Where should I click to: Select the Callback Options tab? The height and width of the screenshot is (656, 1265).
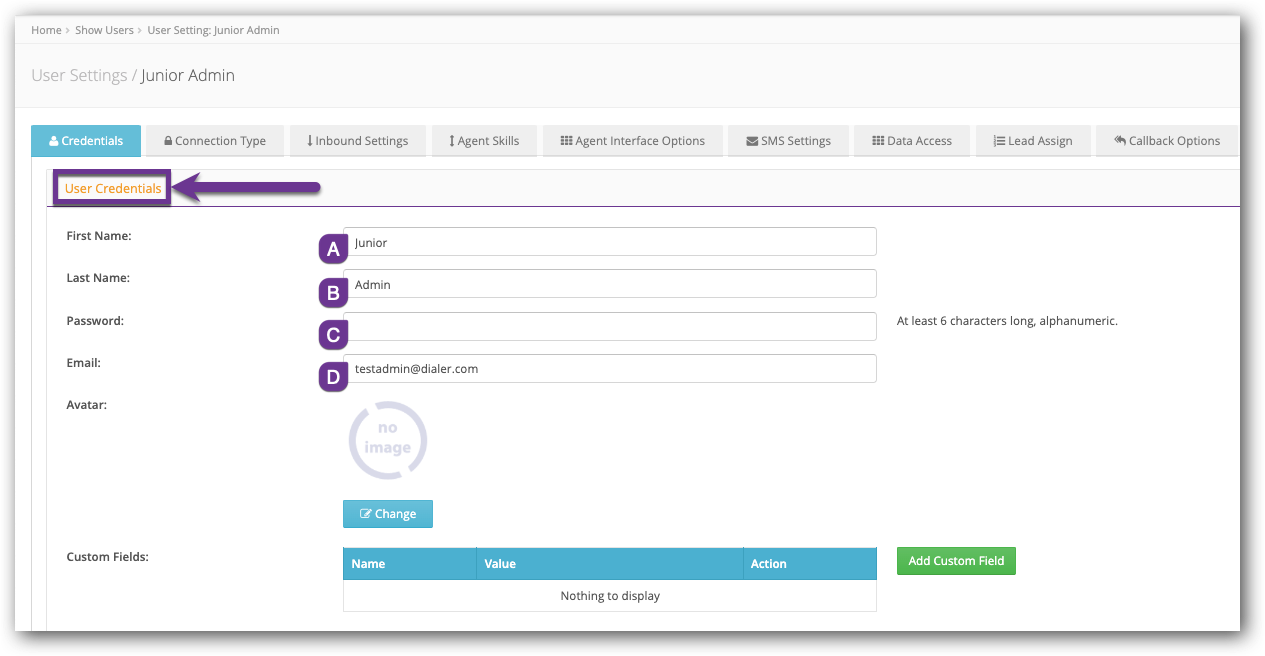(x=1166, y=141)
